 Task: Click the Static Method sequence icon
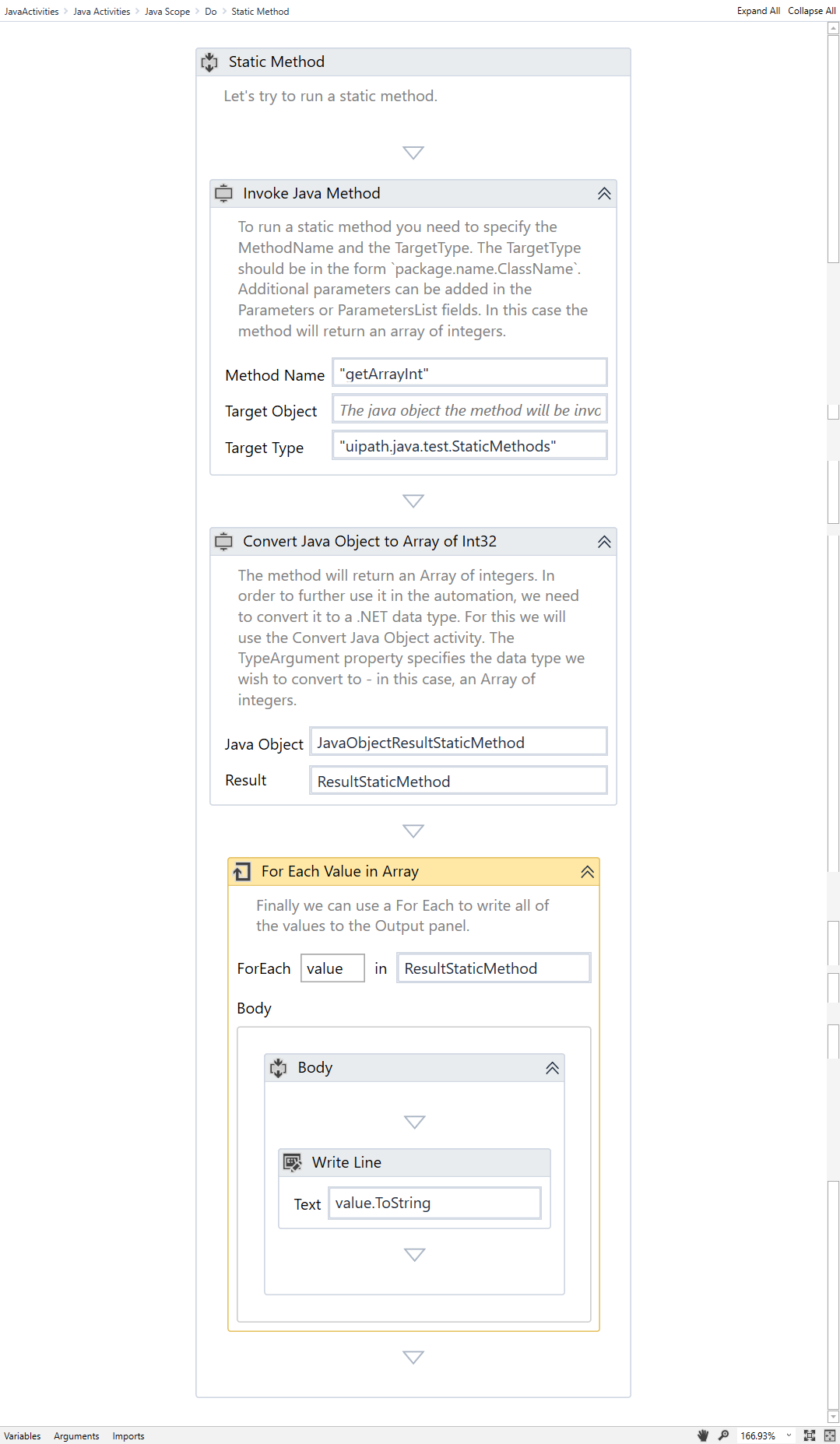click(210, 62)
